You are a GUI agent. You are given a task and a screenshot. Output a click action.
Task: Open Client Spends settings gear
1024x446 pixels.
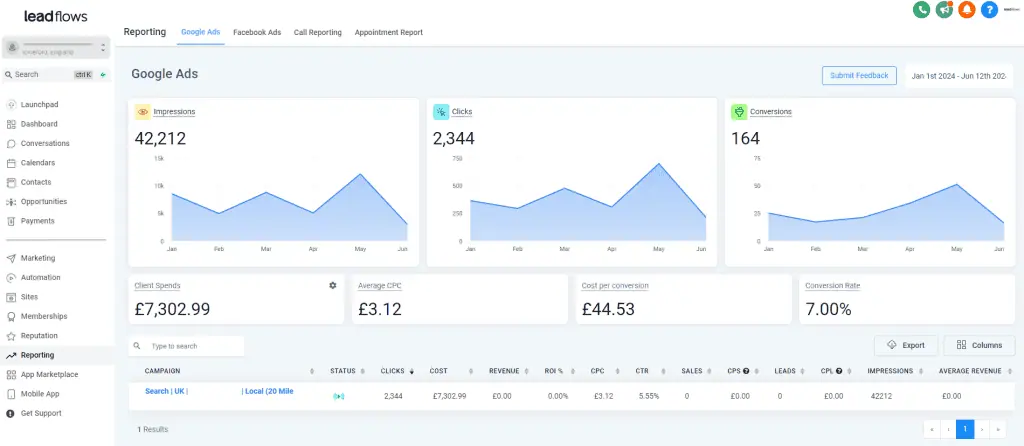[332, 285]
